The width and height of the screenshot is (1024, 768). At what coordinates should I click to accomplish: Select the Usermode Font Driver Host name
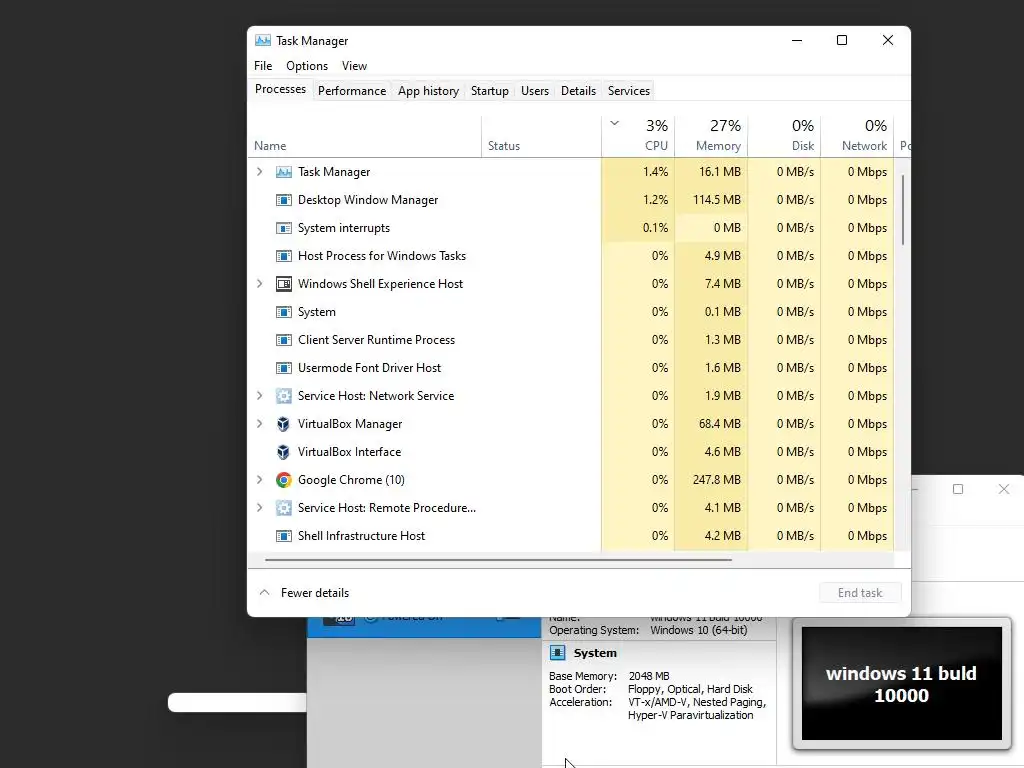tap(369, 368)
